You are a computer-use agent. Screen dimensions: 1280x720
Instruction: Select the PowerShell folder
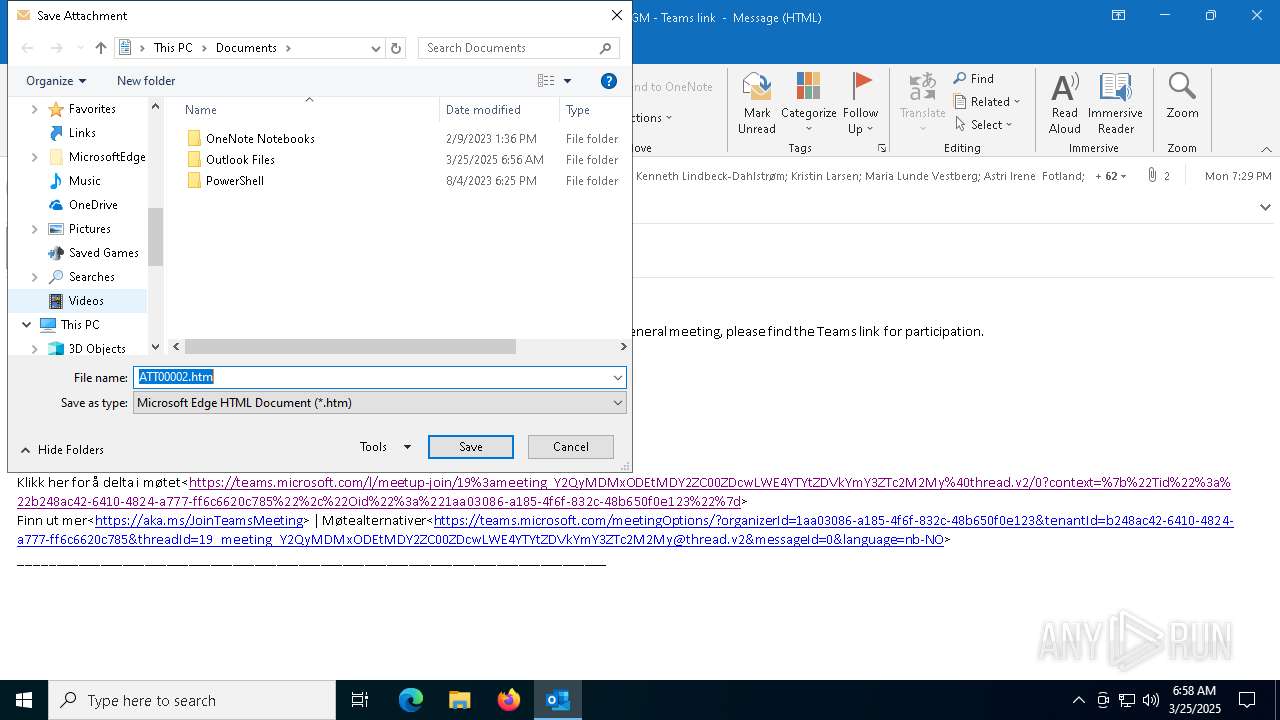click(235, 181)
